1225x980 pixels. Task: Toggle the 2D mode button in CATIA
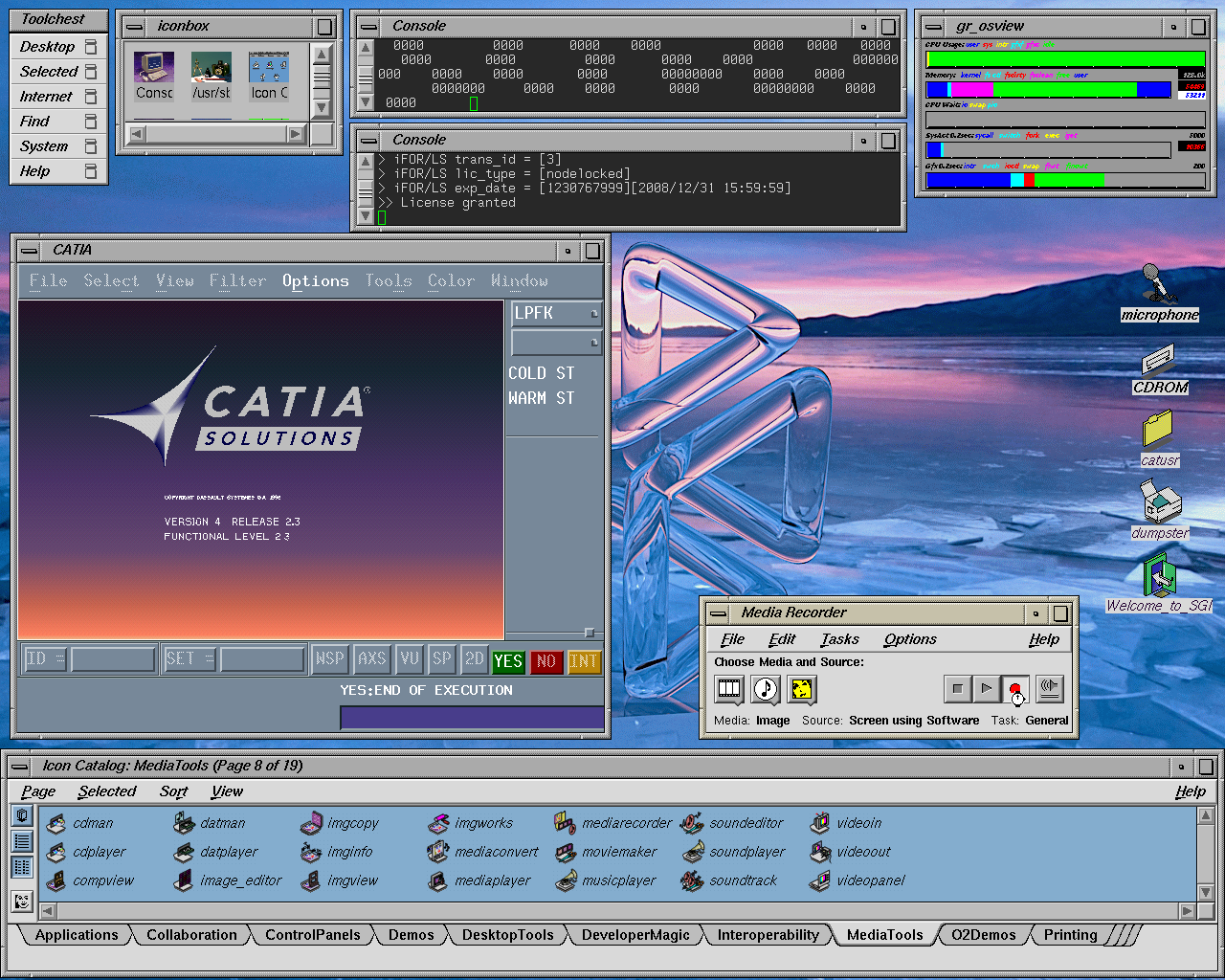tap(475, 659)
